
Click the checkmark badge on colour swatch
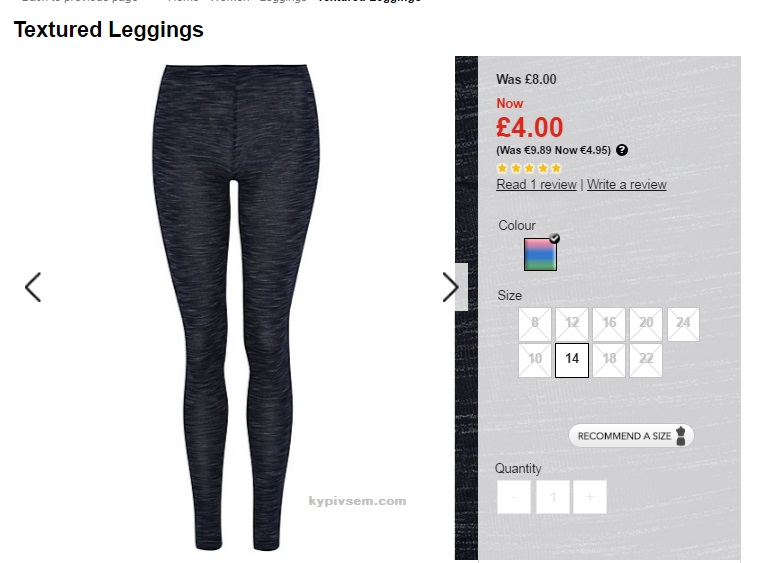click(x=555, y=238)
